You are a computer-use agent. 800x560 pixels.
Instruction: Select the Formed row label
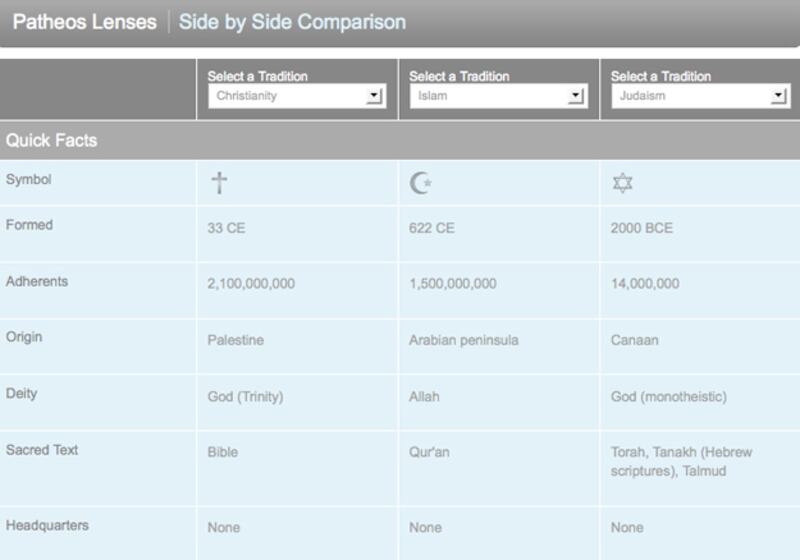point(29,225)
